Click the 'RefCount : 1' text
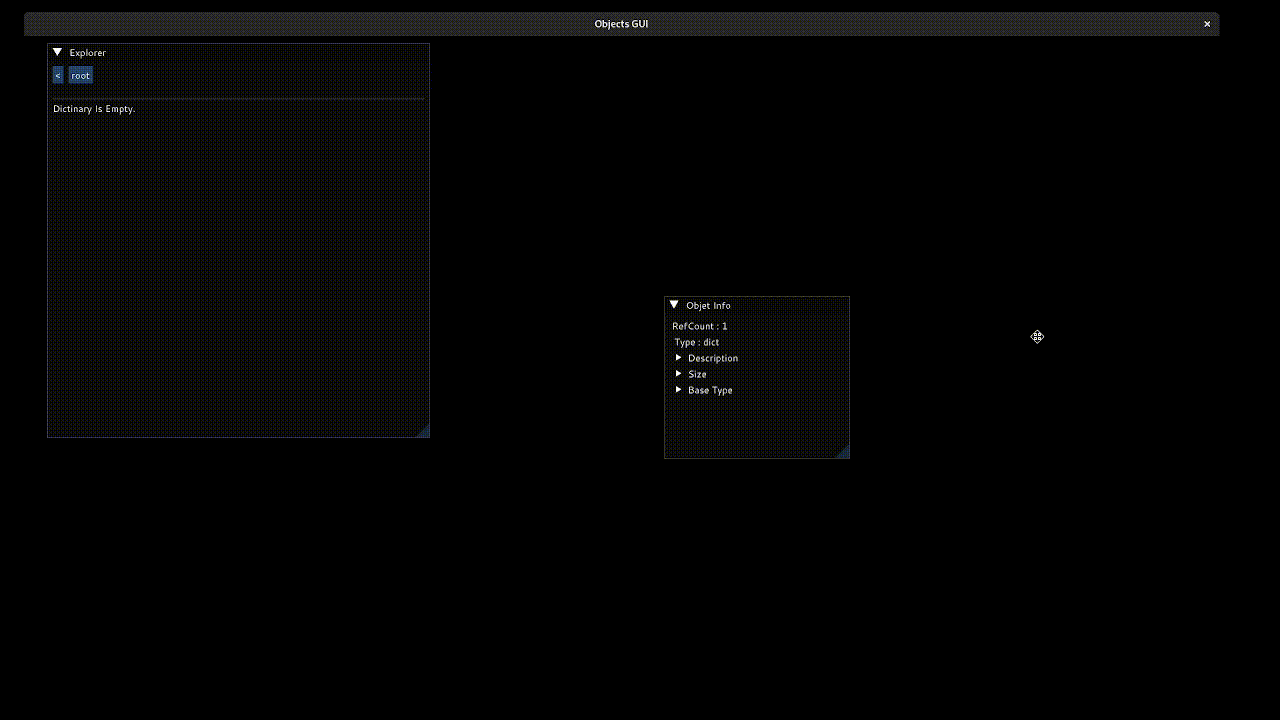This screenshot has height=720, width=1280. [700, 326]
